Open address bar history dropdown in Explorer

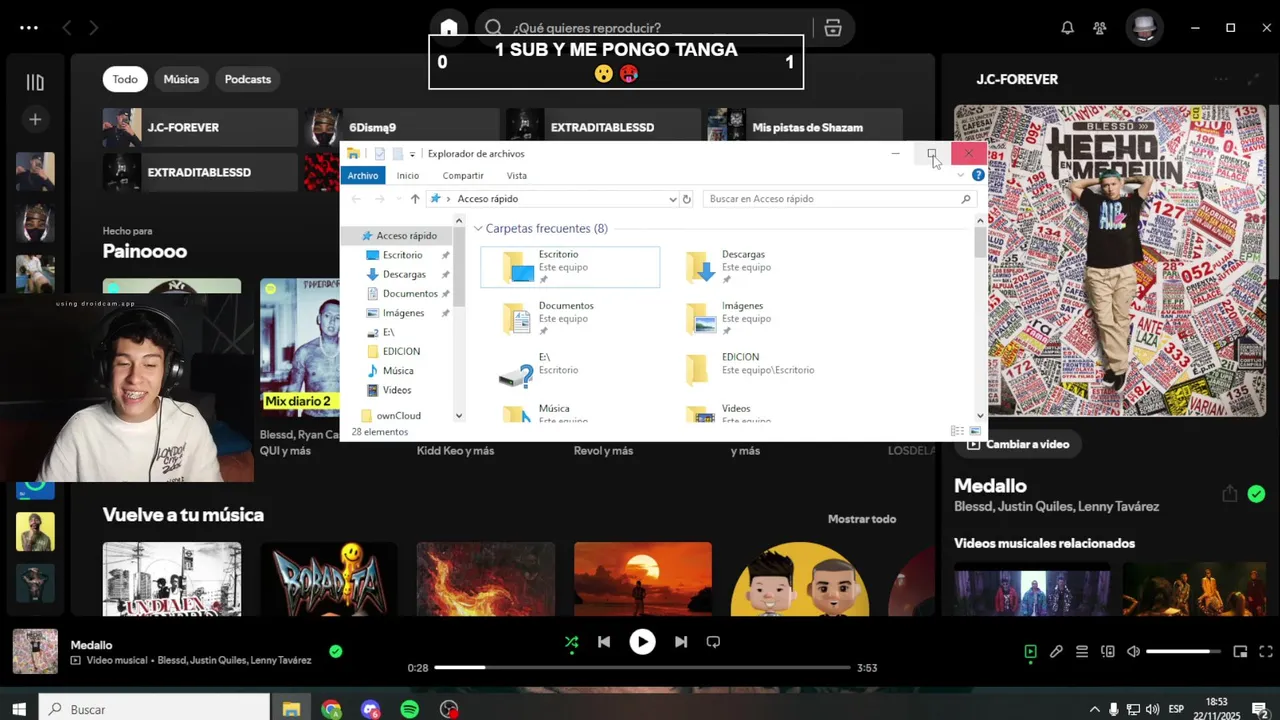[673, 199]
